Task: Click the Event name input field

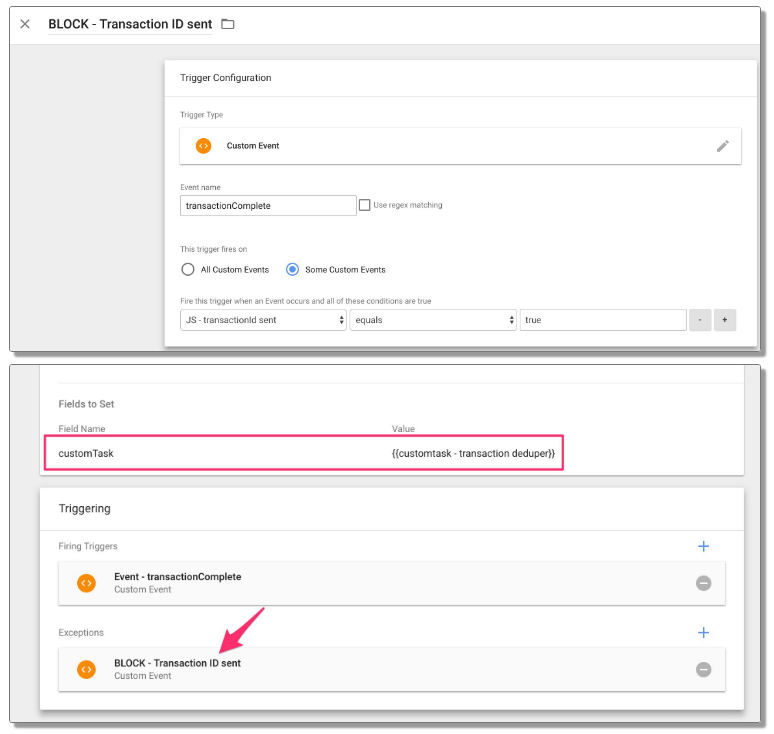Action: (268, 205)
